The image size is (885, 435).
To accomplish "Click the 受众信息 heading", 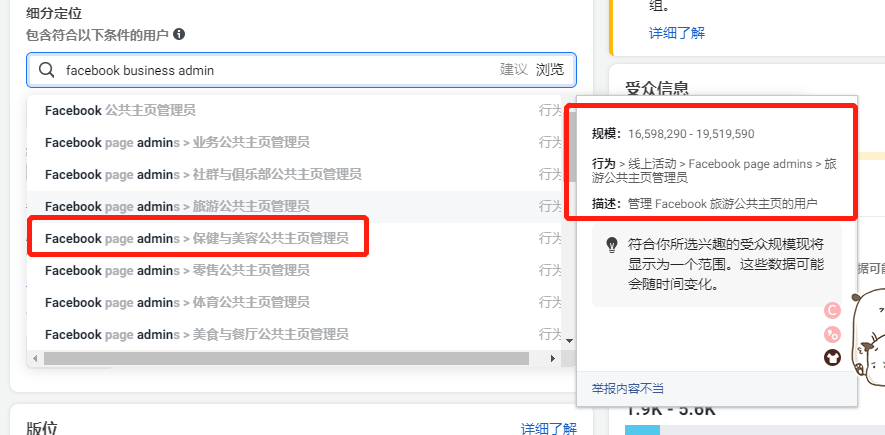I will 657,89.
